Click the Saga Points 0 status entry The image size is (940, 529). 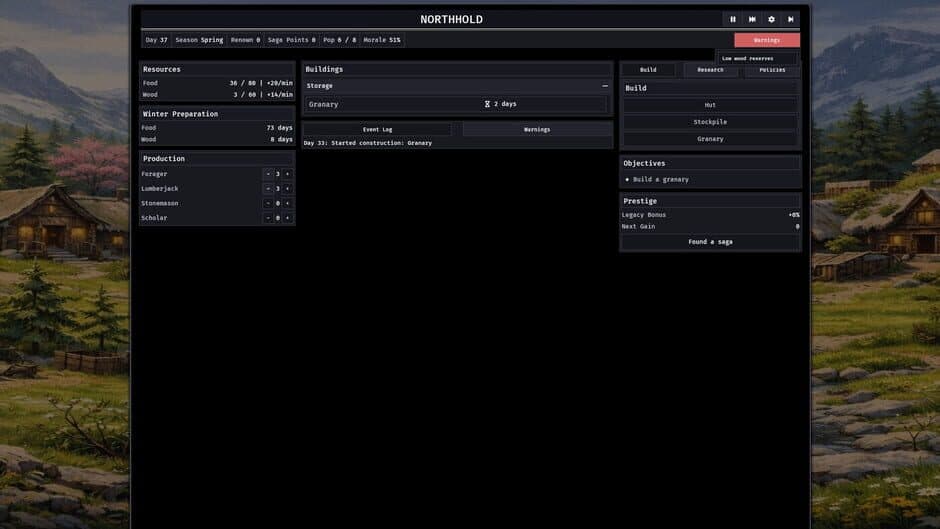(x=291, y=40)
